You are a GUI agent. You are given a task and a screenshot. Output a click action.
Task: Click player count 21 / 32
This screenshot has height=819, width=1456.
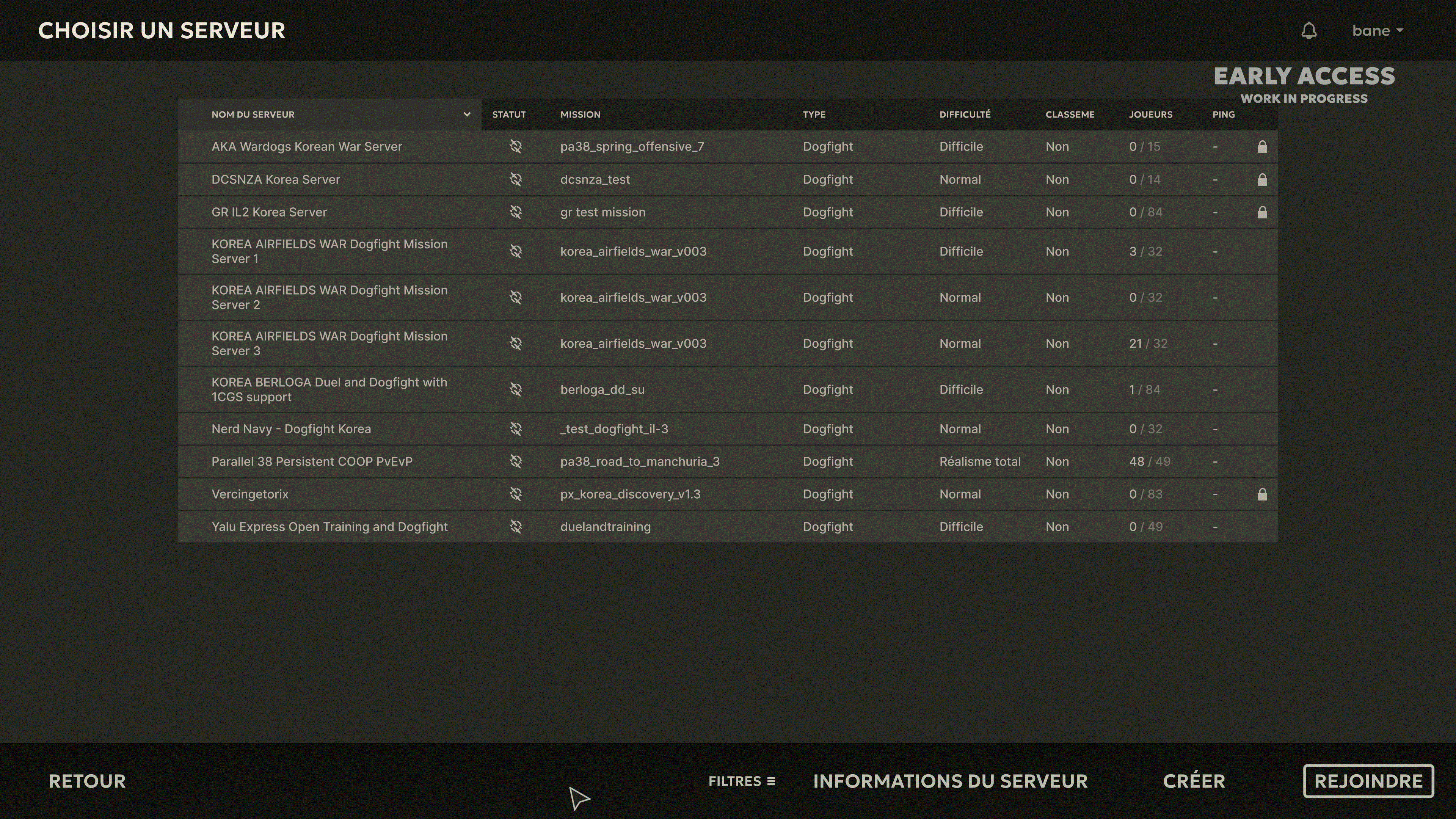(x=1148, y=343)
